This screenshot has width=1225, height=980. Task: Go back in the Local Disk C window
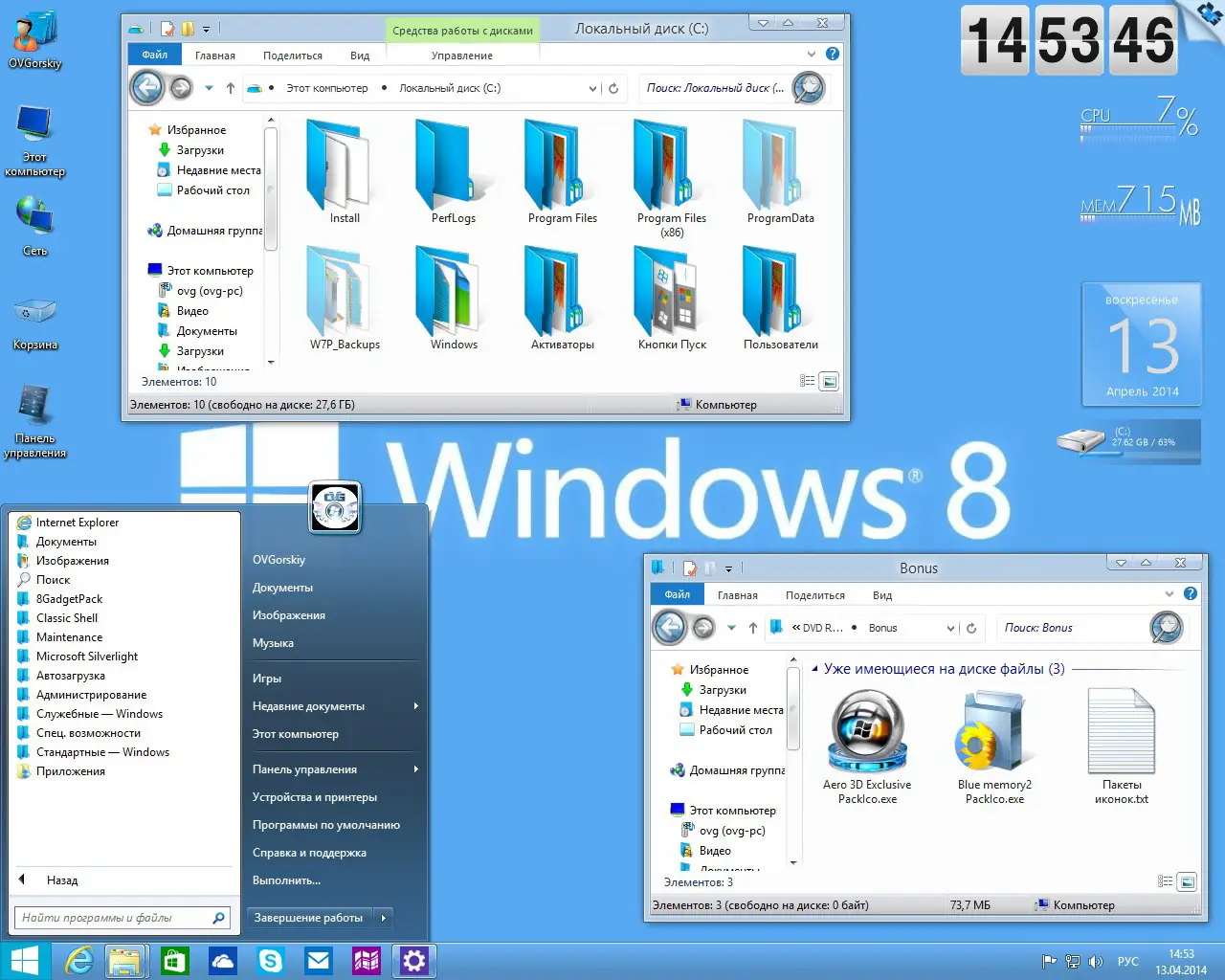coord(147,88)
